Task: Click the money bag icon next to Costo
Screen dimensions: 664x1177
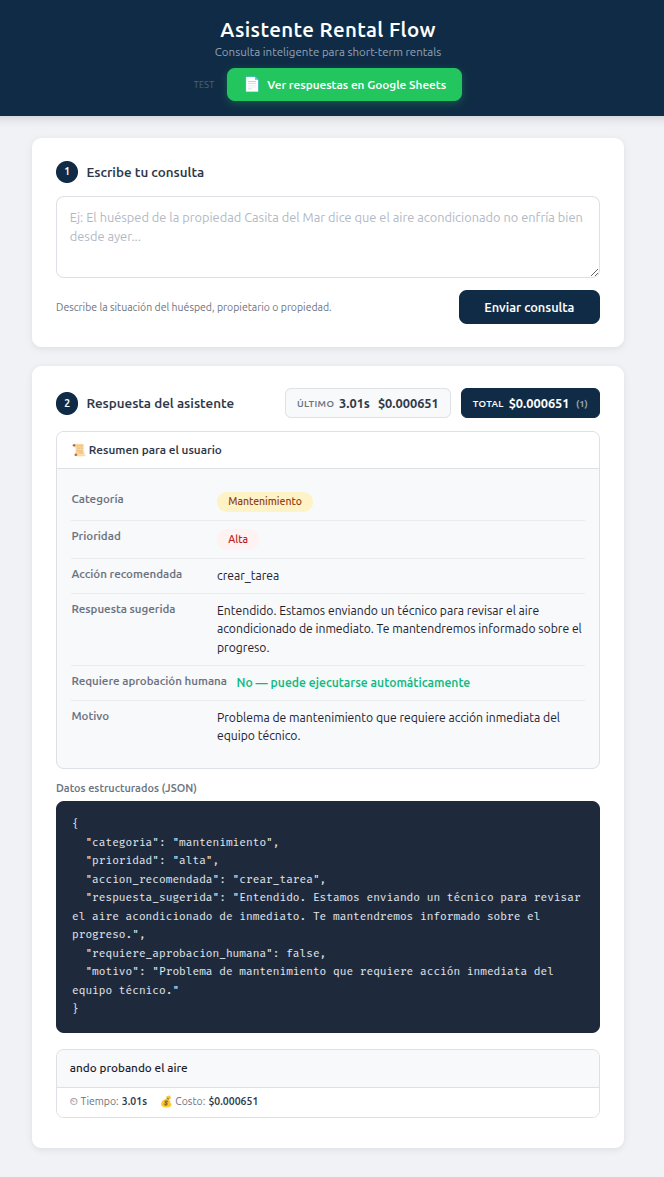Action: click(167, 1101)
